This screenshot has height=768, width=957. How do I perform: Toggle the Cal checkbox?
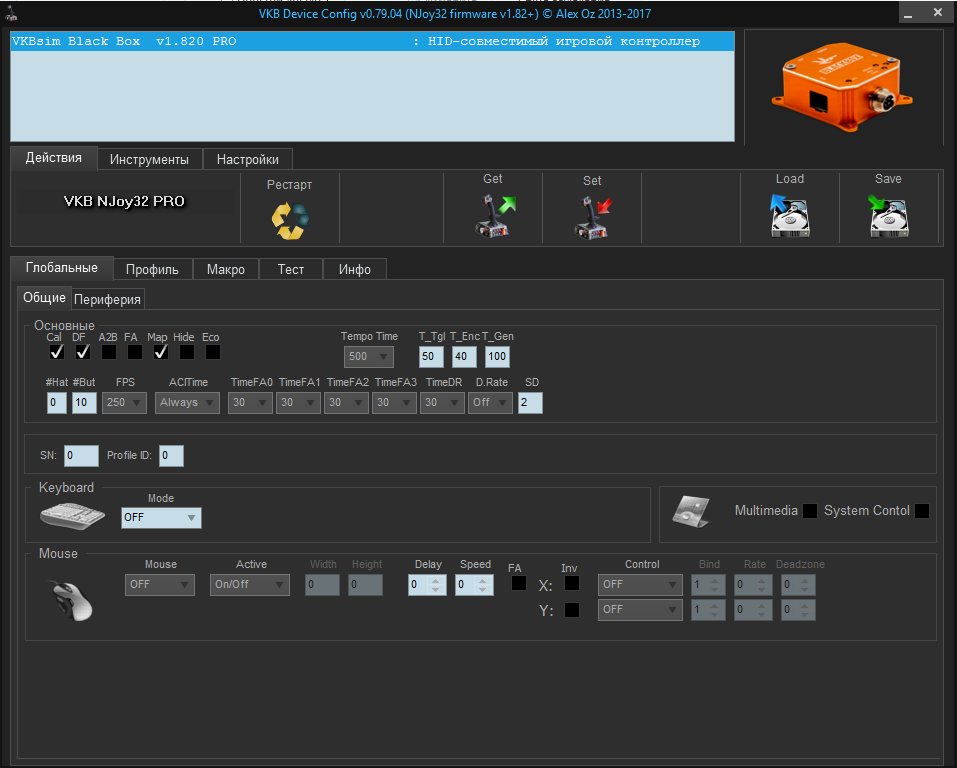coord(56,352)
